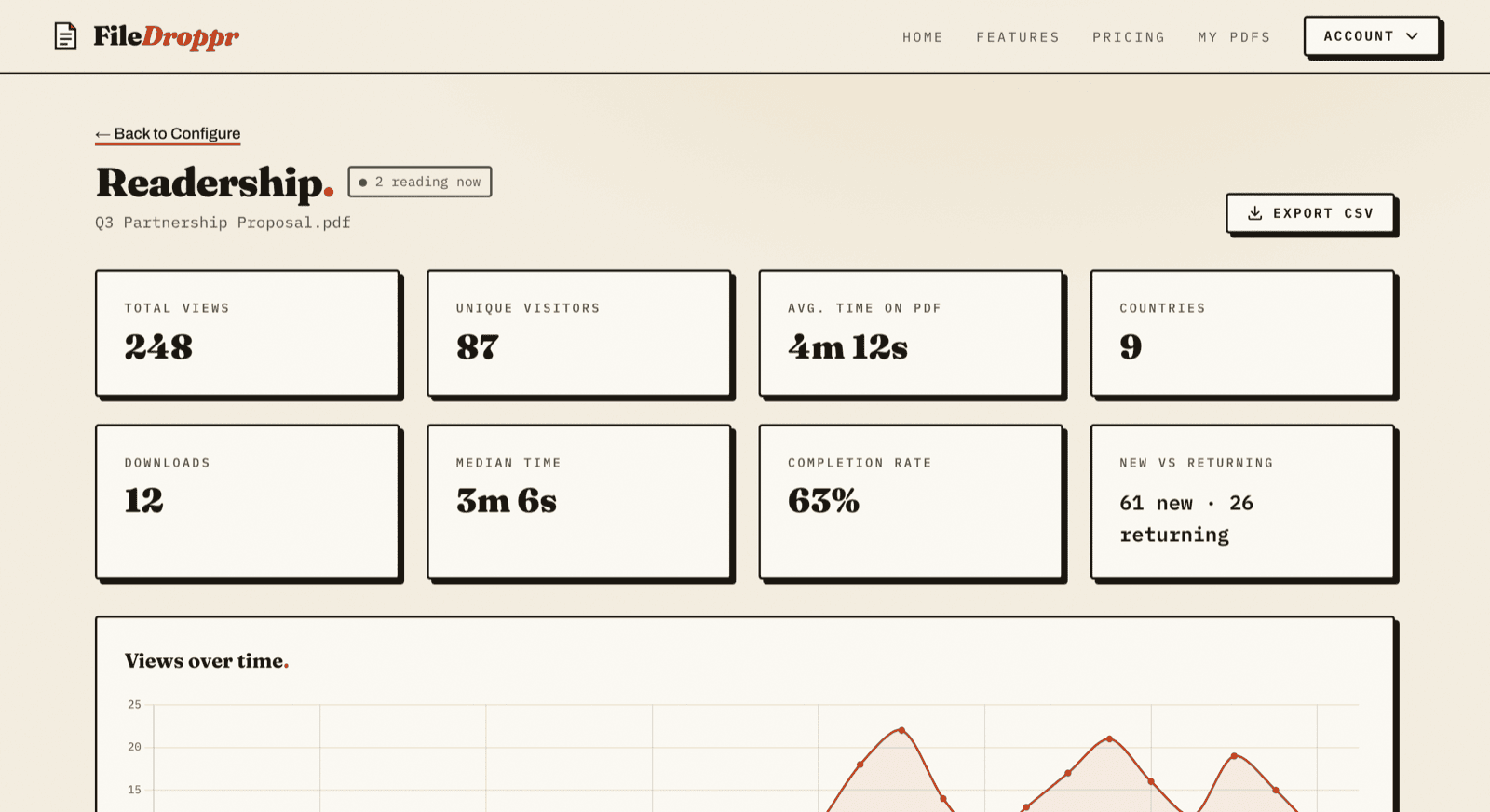Viewport: 1490px width, 812px height.
Task: Click the Q3 Partnership Proposal.pdf filename
Action: (x=223, y=223)
